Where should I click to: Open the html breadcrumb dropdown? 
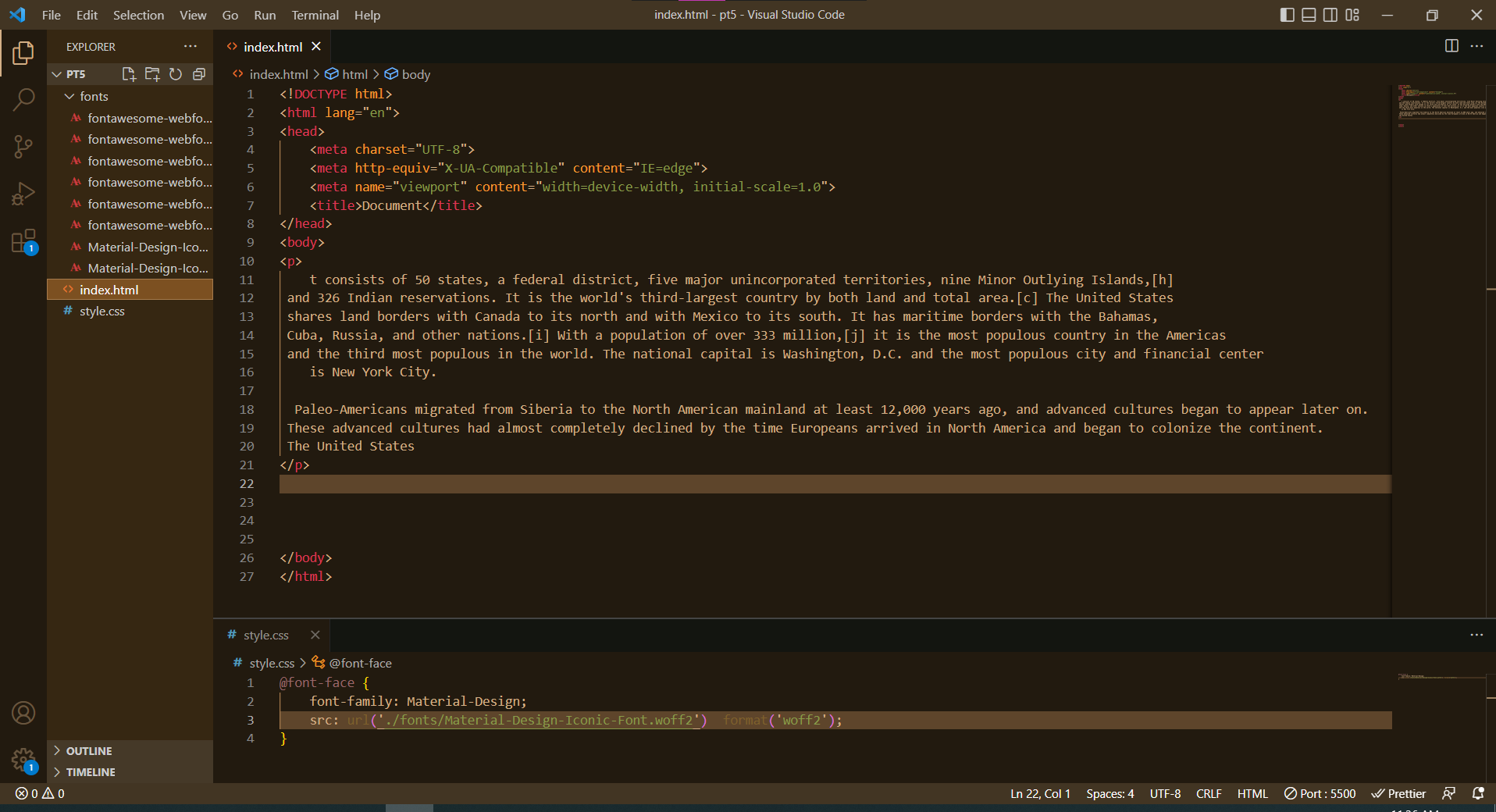coord(347,74)
